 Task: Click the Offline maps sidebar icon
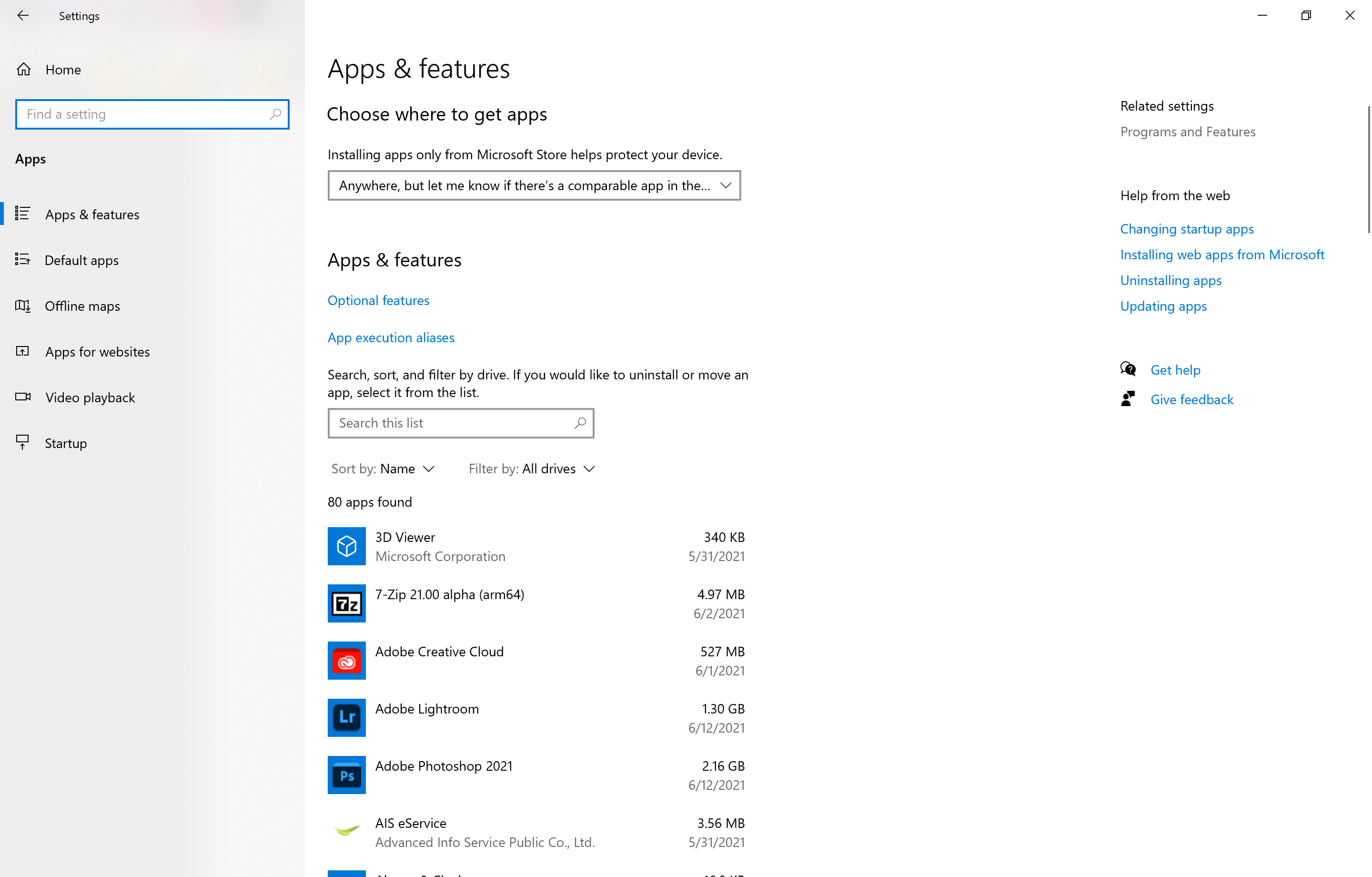tap(22, 306)
